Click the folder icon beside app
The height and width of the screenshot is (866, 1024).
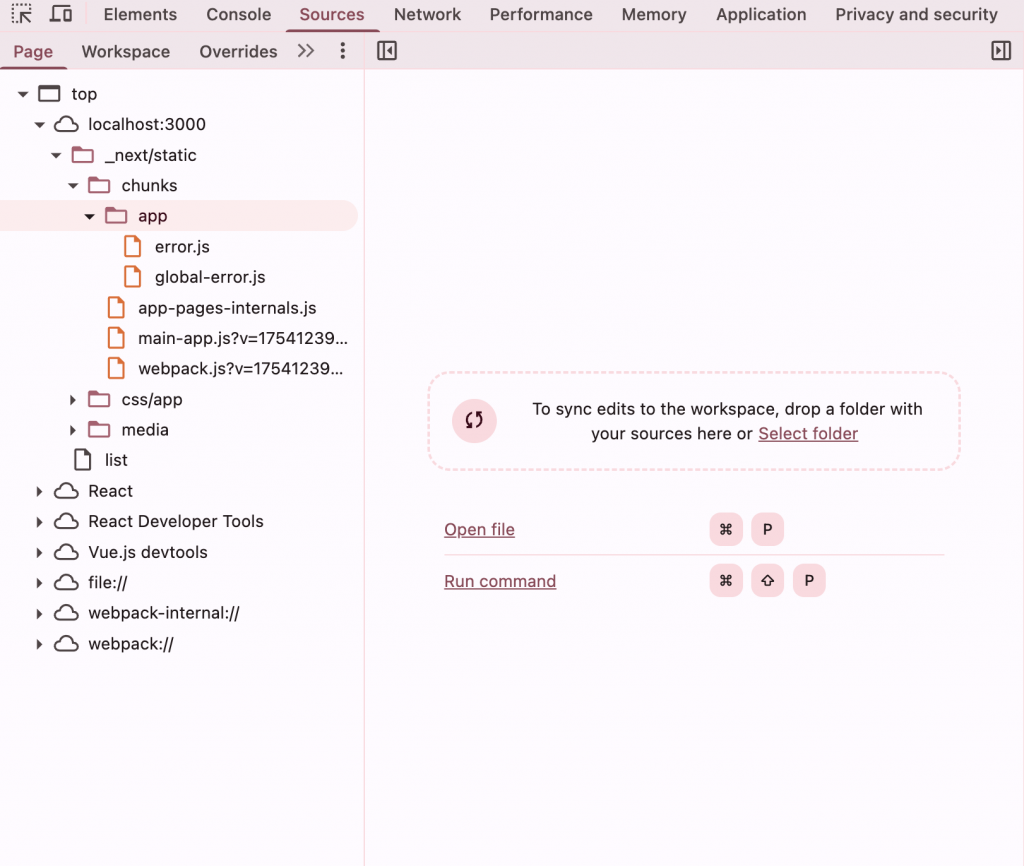tap(116, 216)
